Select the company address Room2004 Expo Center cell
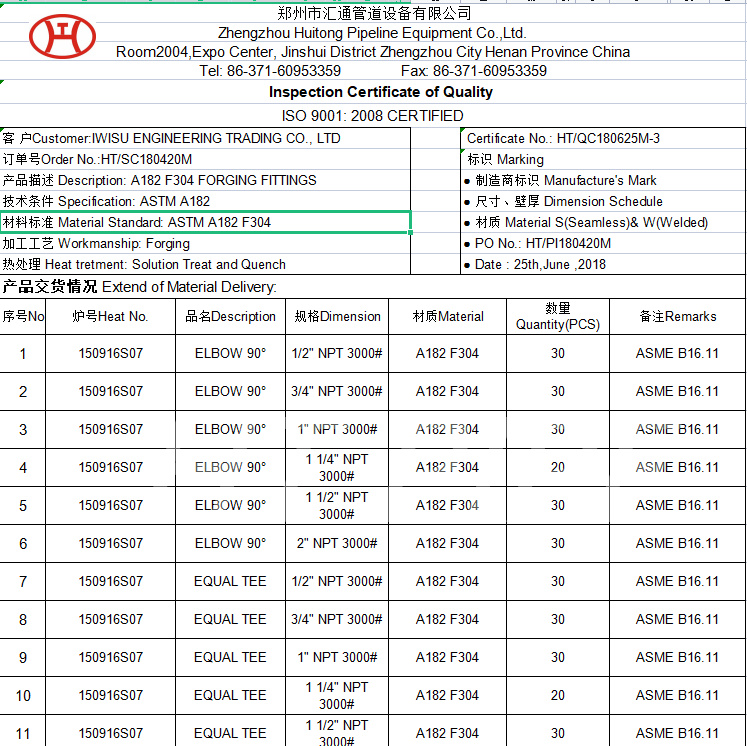 click(x=373, y=51)
